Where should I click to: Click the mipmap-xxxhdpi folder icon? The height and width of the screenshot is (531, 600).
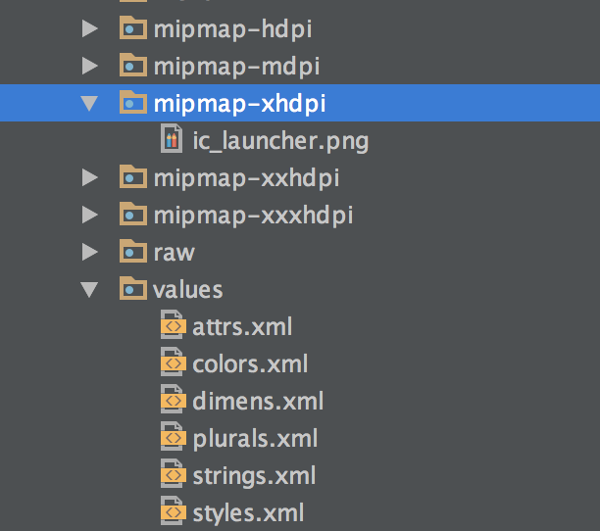pos(133,213)
